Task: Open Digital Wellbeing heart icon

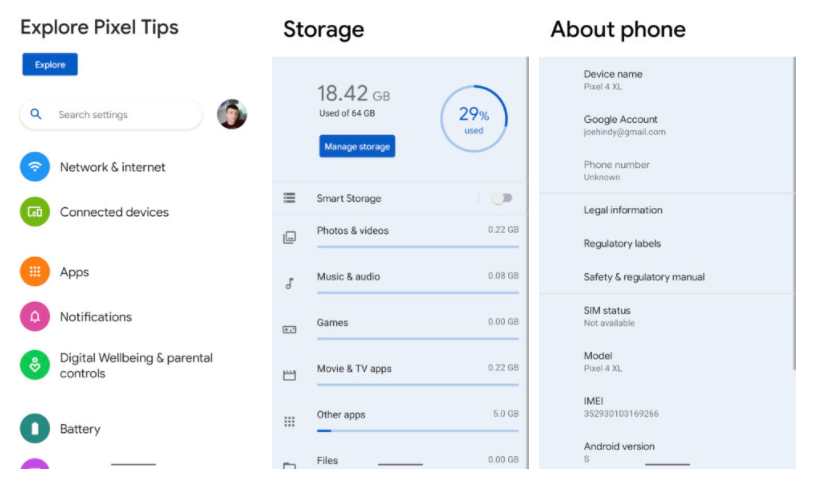Action: [x=35, y=365]
